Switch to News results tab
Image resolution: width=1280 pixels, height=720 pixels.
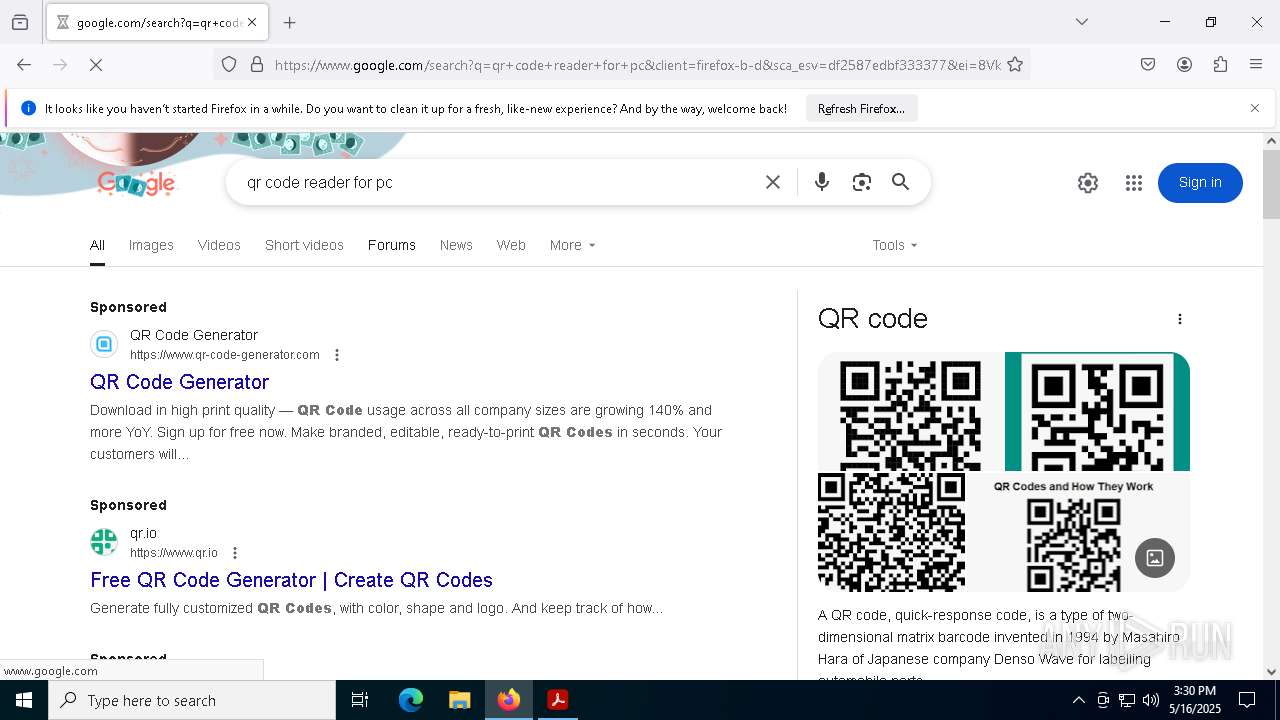pos(456,245)
